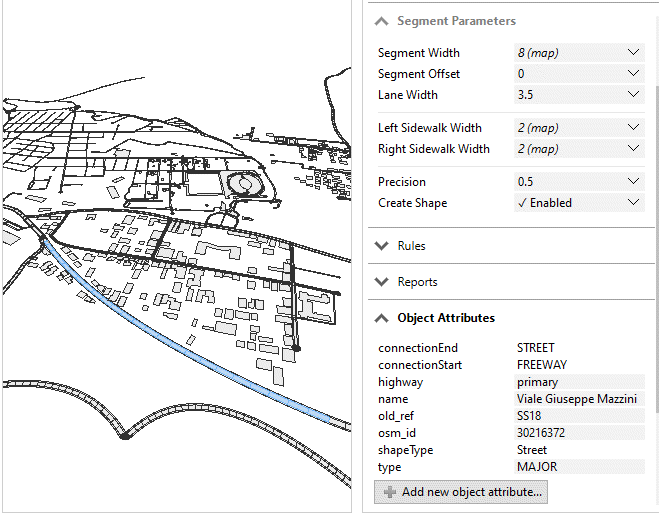Screen dimensions: 659x516
Task: Expand the Reports section
Action: click(x=381, y=282)
